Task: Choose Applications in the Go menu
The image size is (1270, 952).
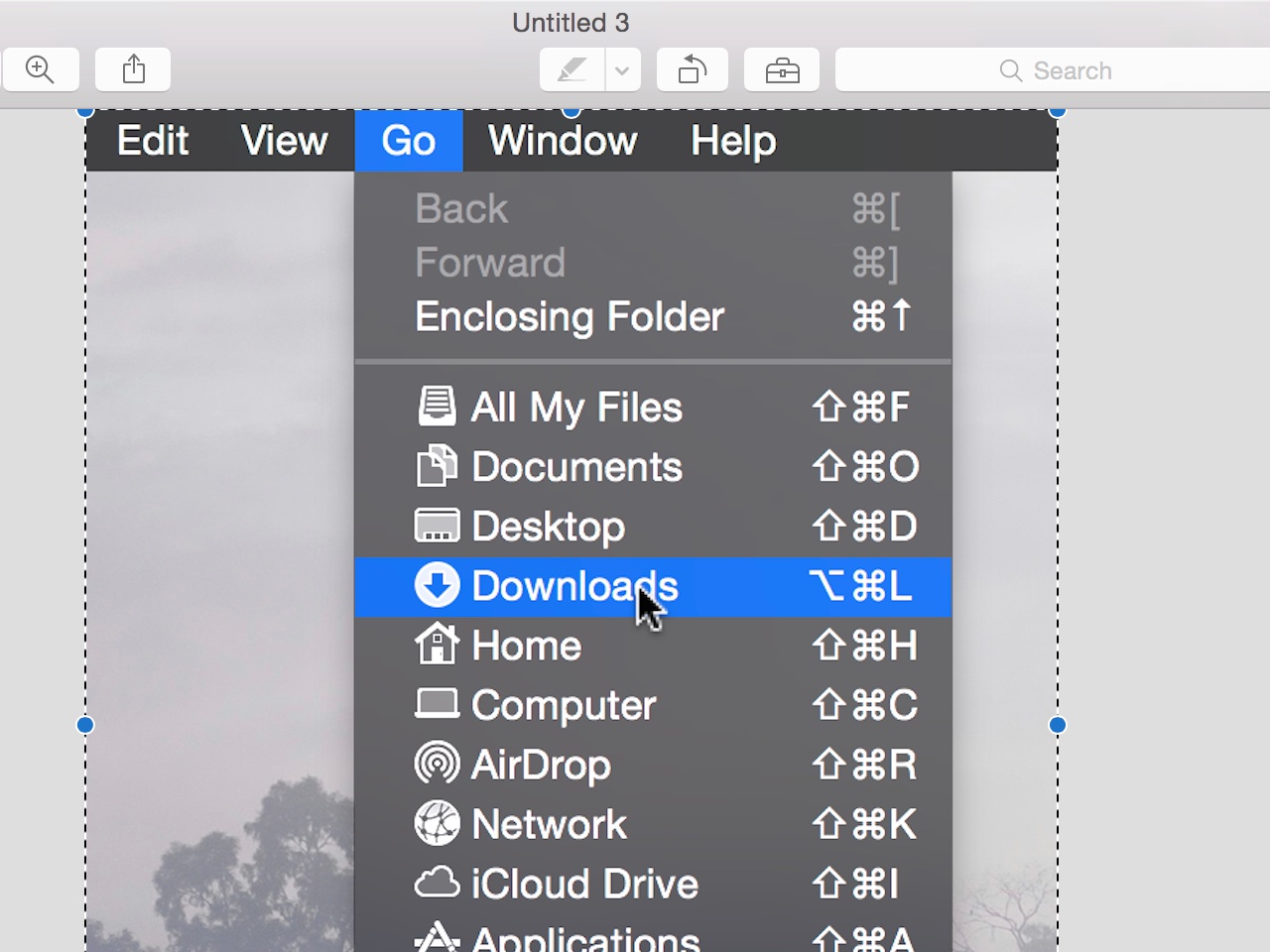Action: tap(653, 935)
